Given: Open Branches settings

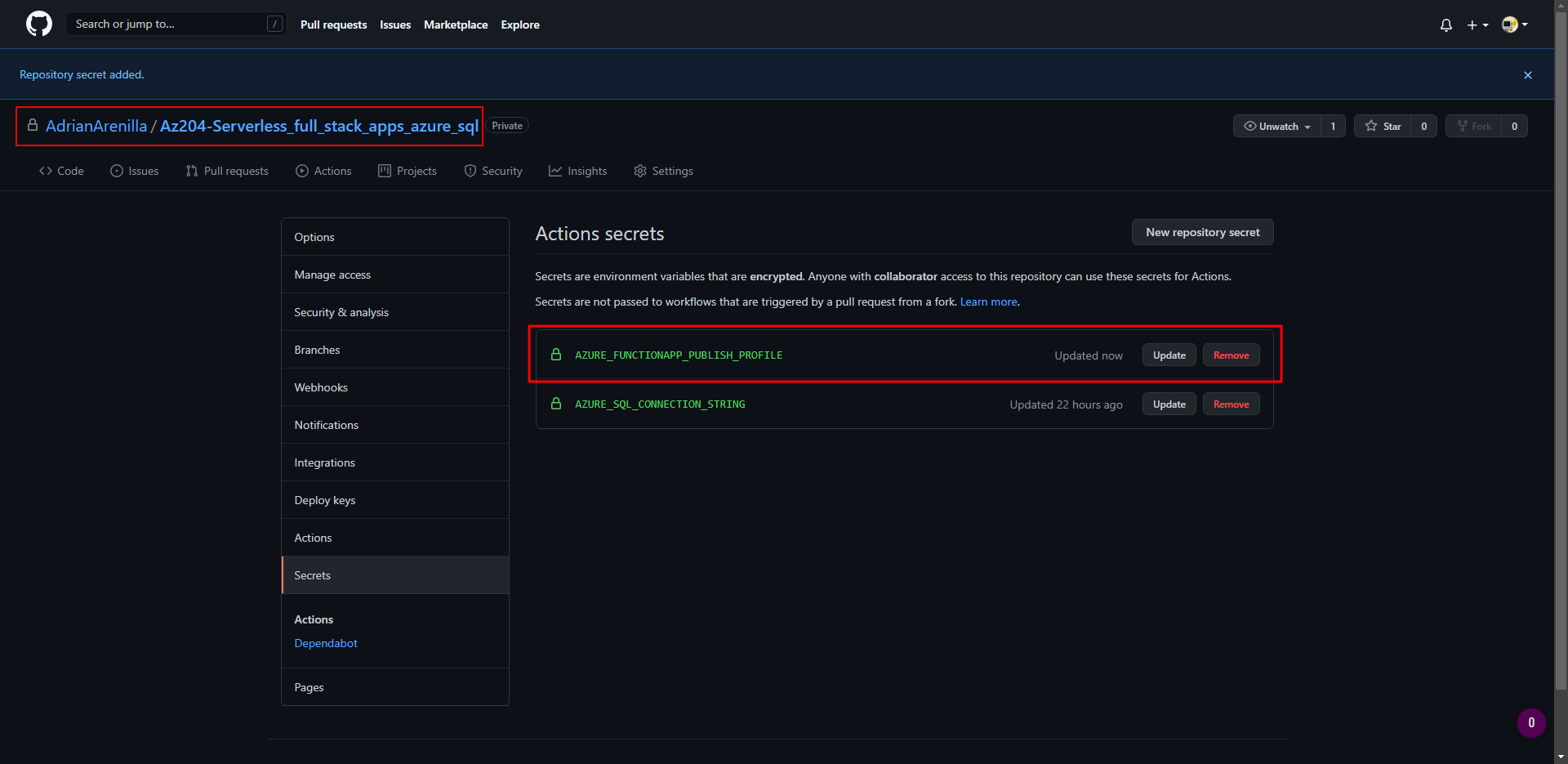Looking at the screenshot, I should click(x=395, y=350).
